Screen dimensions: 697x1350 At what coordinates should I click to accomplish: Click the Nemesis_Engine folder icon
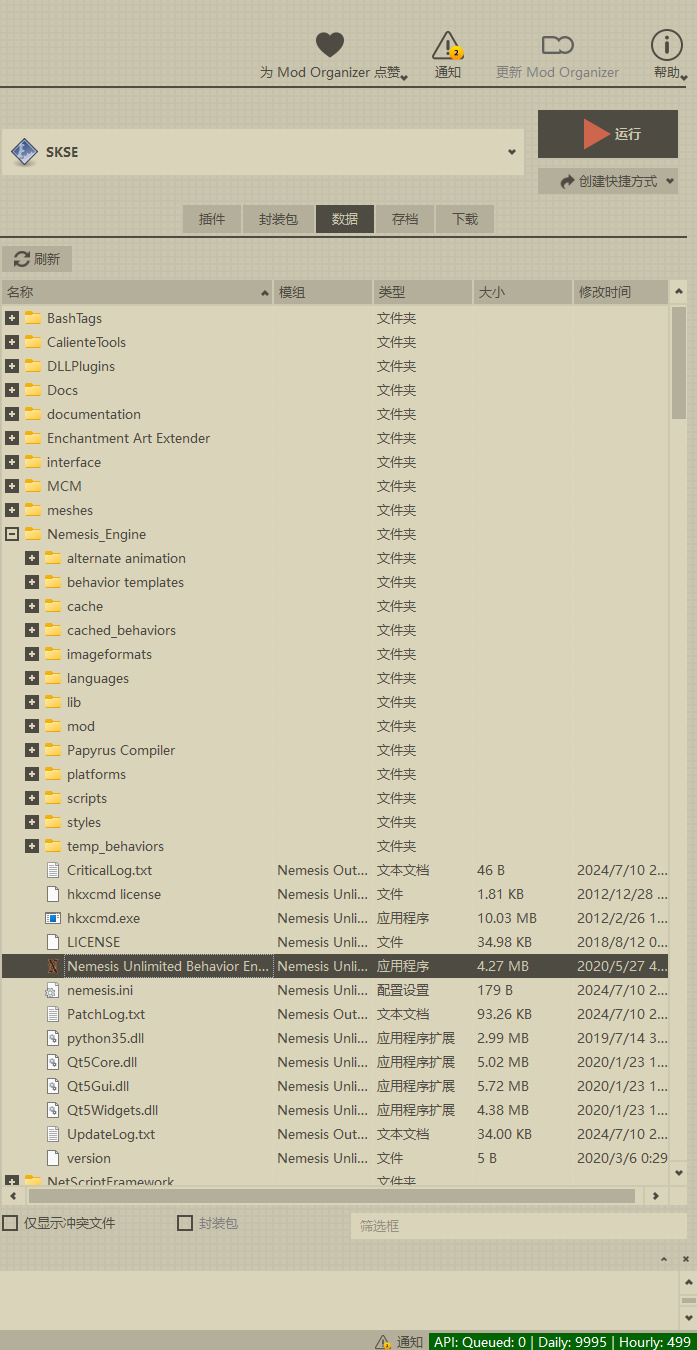(x=33, y=534)
